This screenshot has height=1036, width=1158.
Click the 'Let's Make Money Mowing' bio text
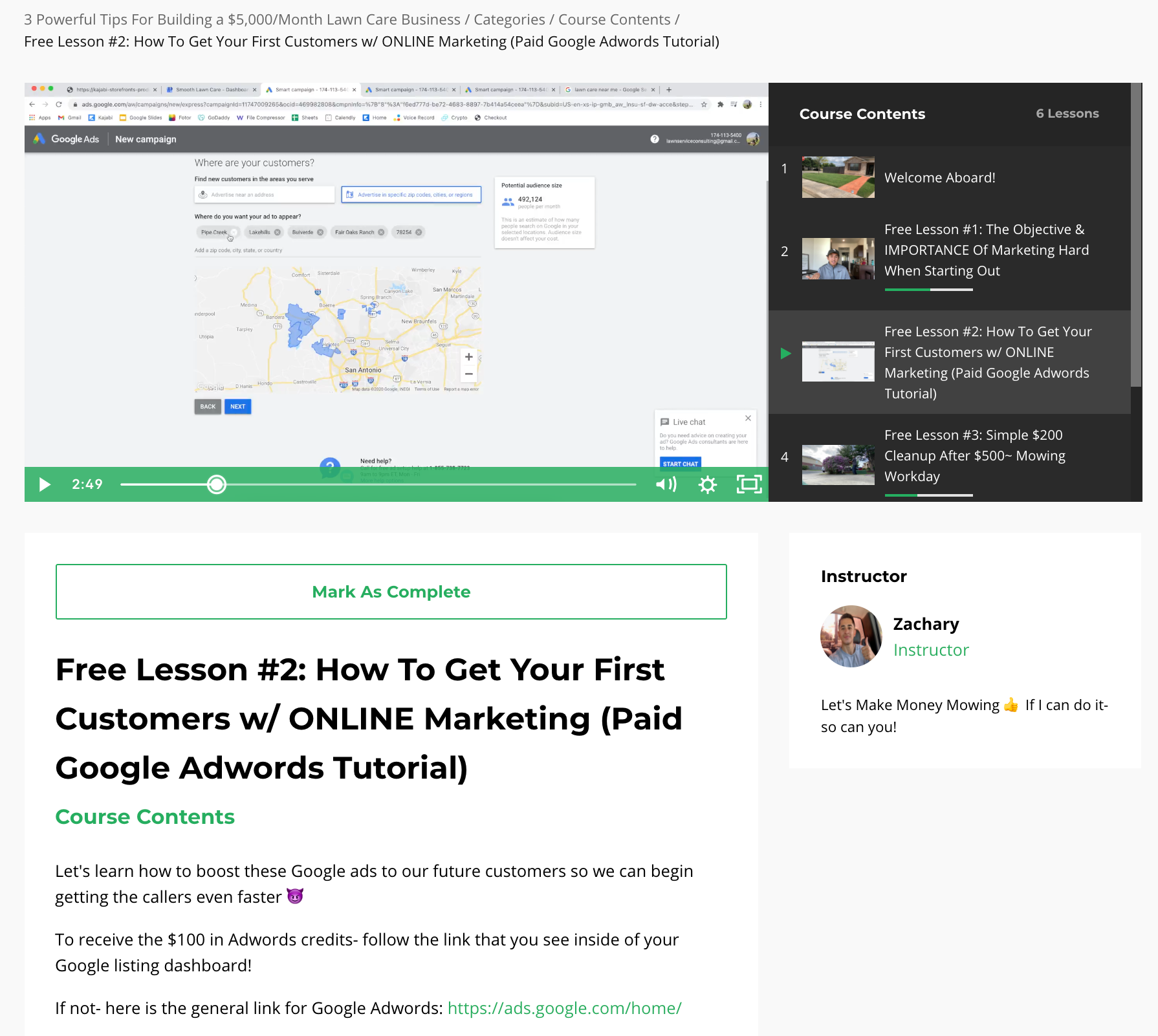point(965,716)
